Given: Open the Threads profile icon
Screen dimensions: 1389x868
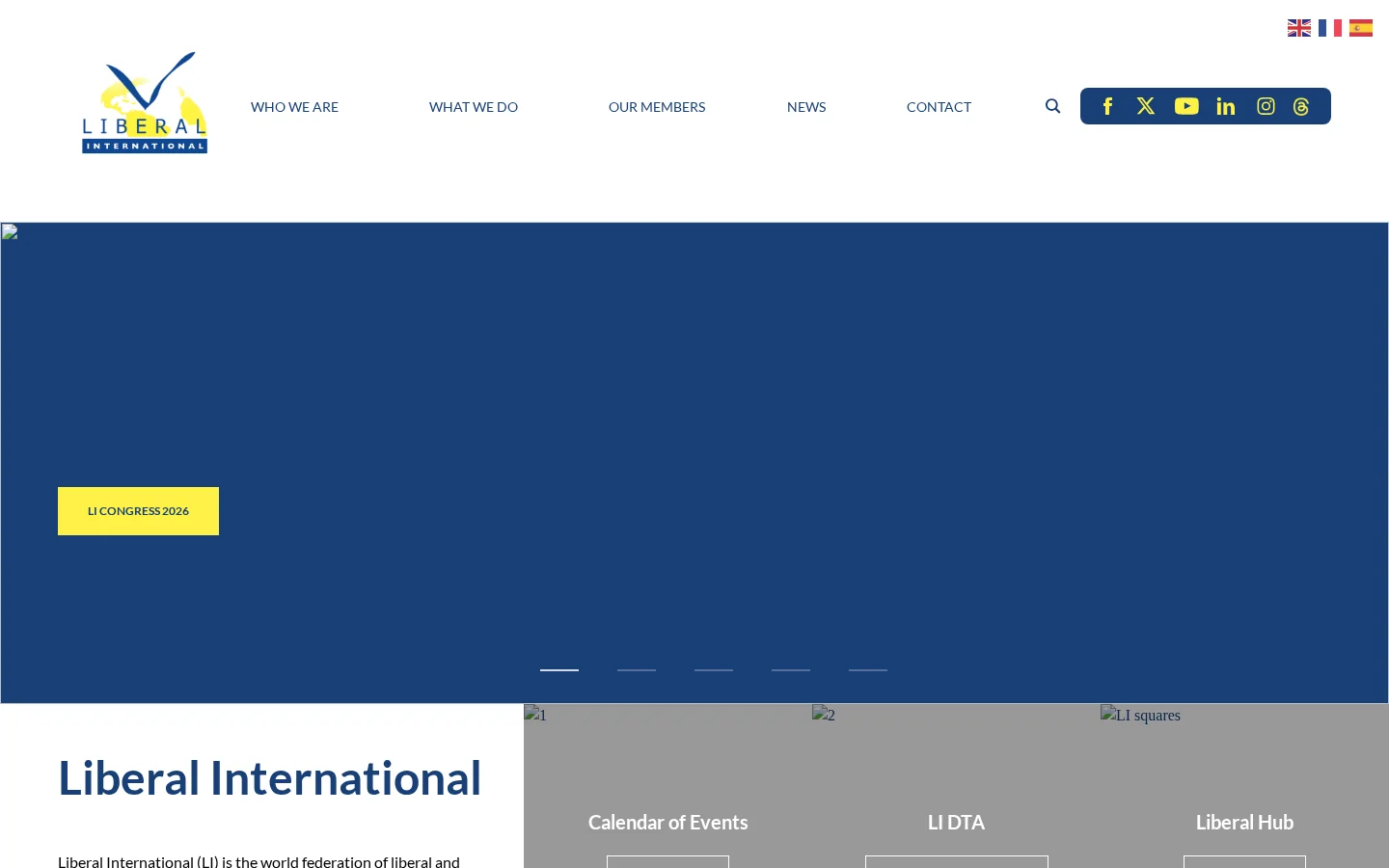Looking at the screenshot, I should point(1301,106).
